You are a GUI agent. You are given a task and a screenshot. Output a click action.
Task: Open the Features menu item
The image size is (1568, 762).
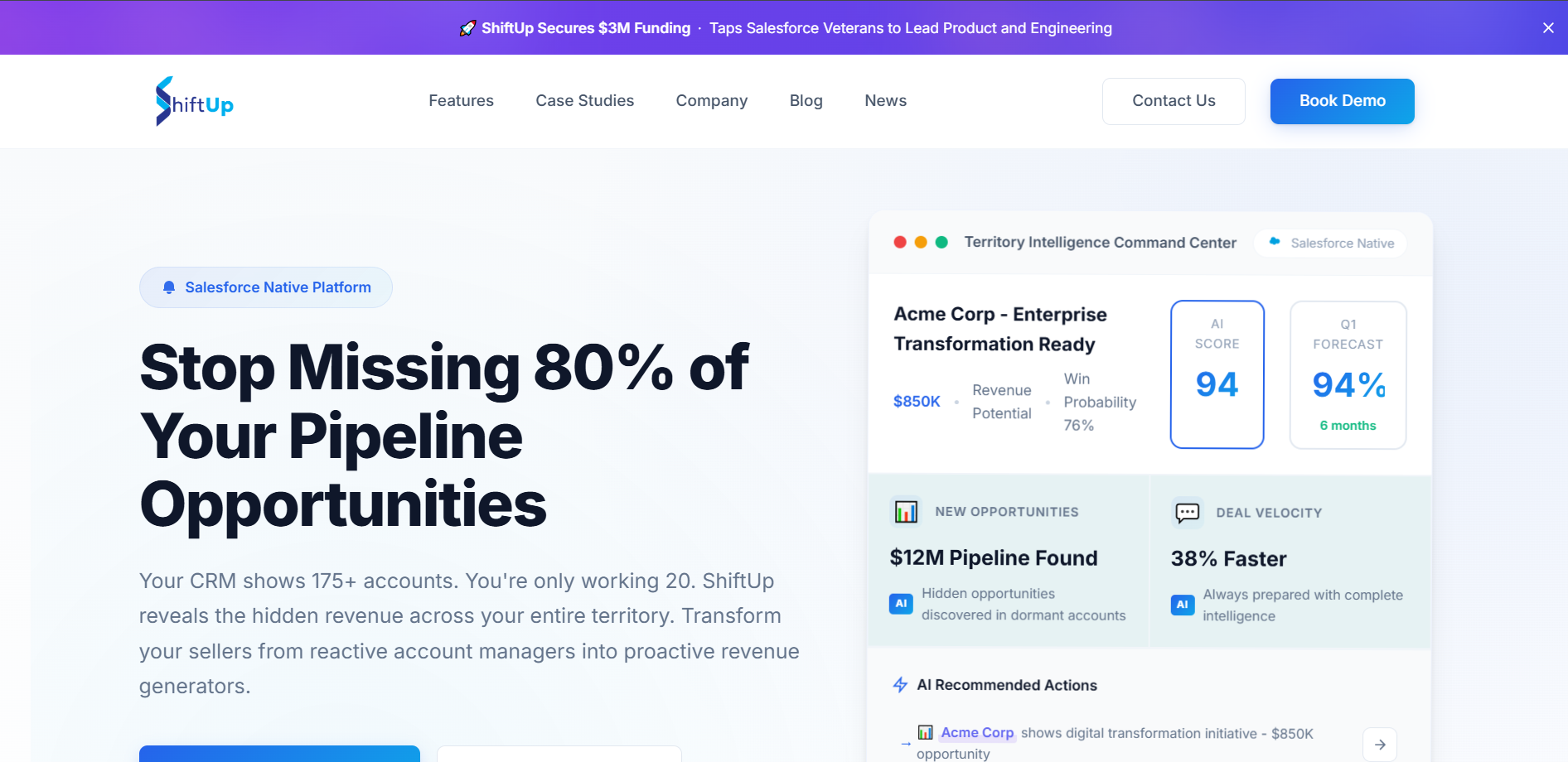coord(461,100)
